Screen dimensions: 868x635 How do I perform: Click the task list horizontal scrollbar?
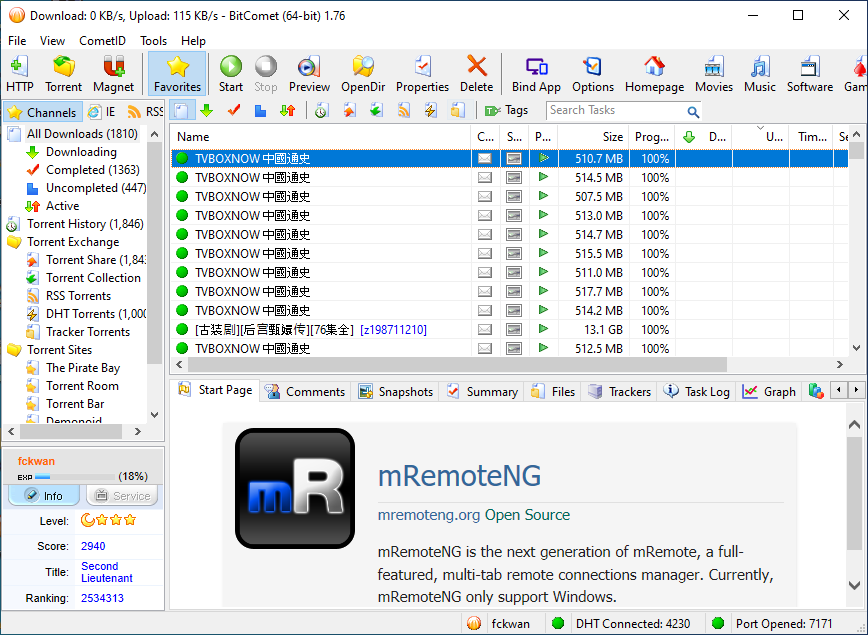457,364
